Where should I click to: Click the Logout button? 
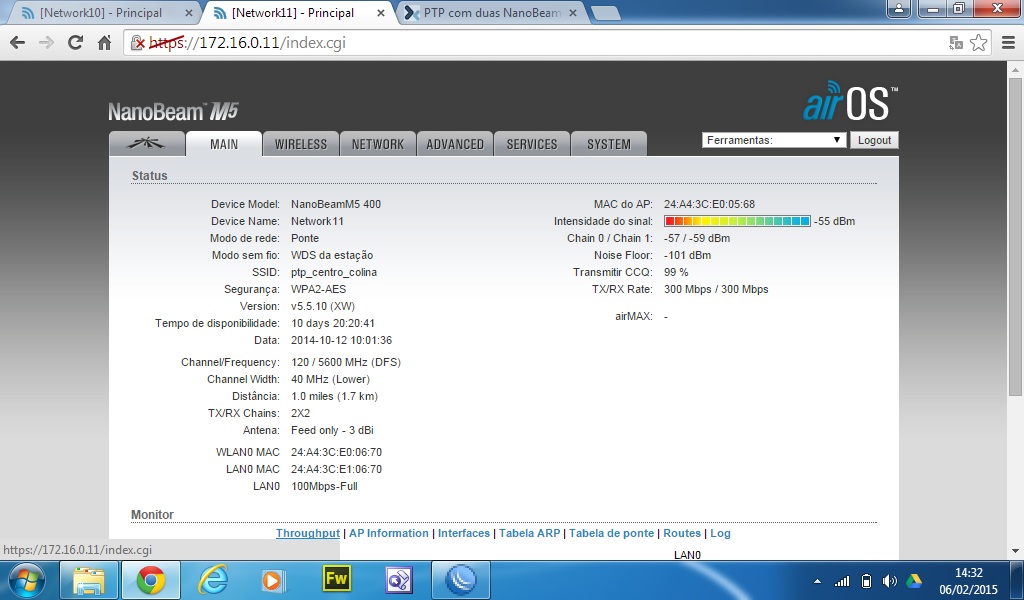tap(874, 140)
